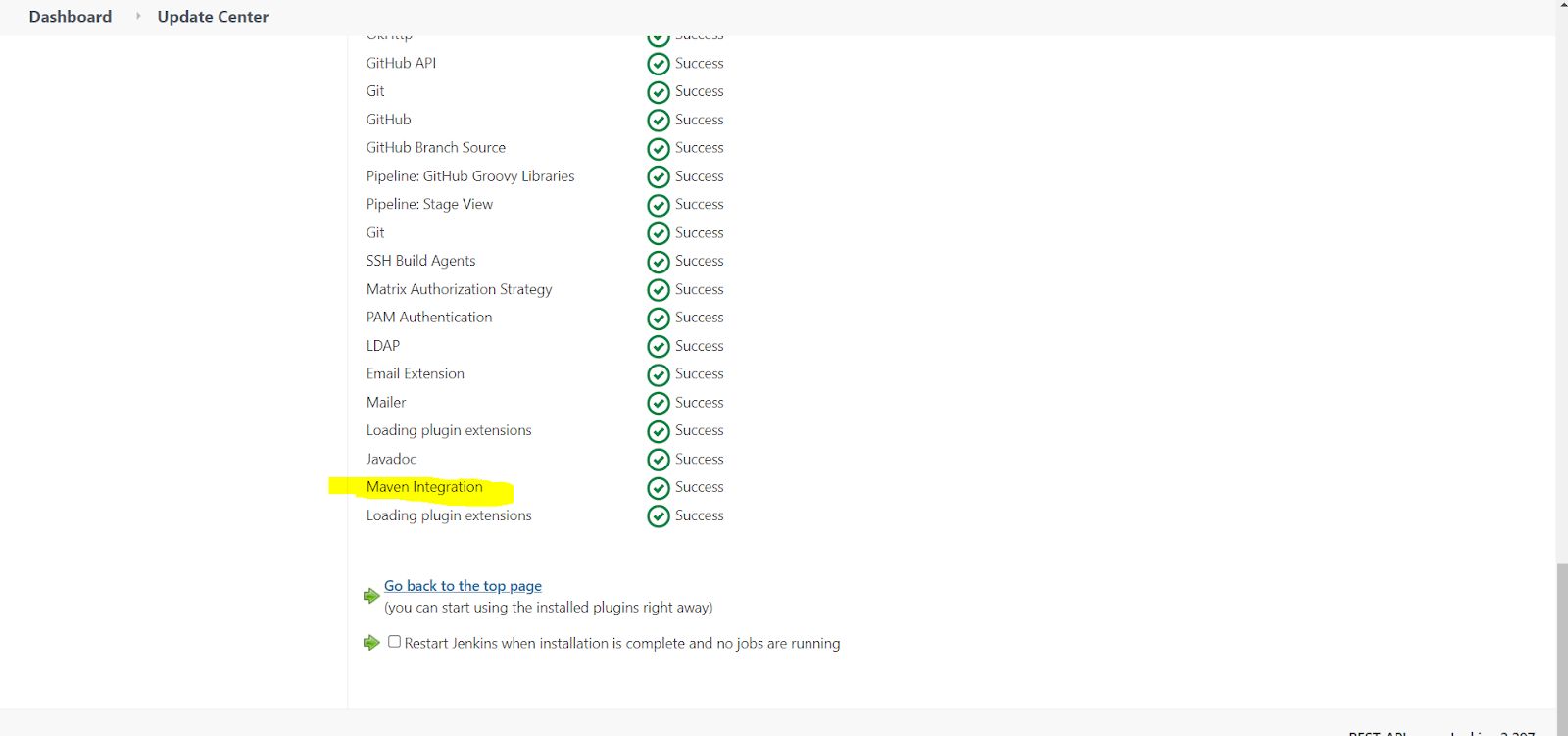Click the Success text in the Maven Integration row

click(700, 487)
